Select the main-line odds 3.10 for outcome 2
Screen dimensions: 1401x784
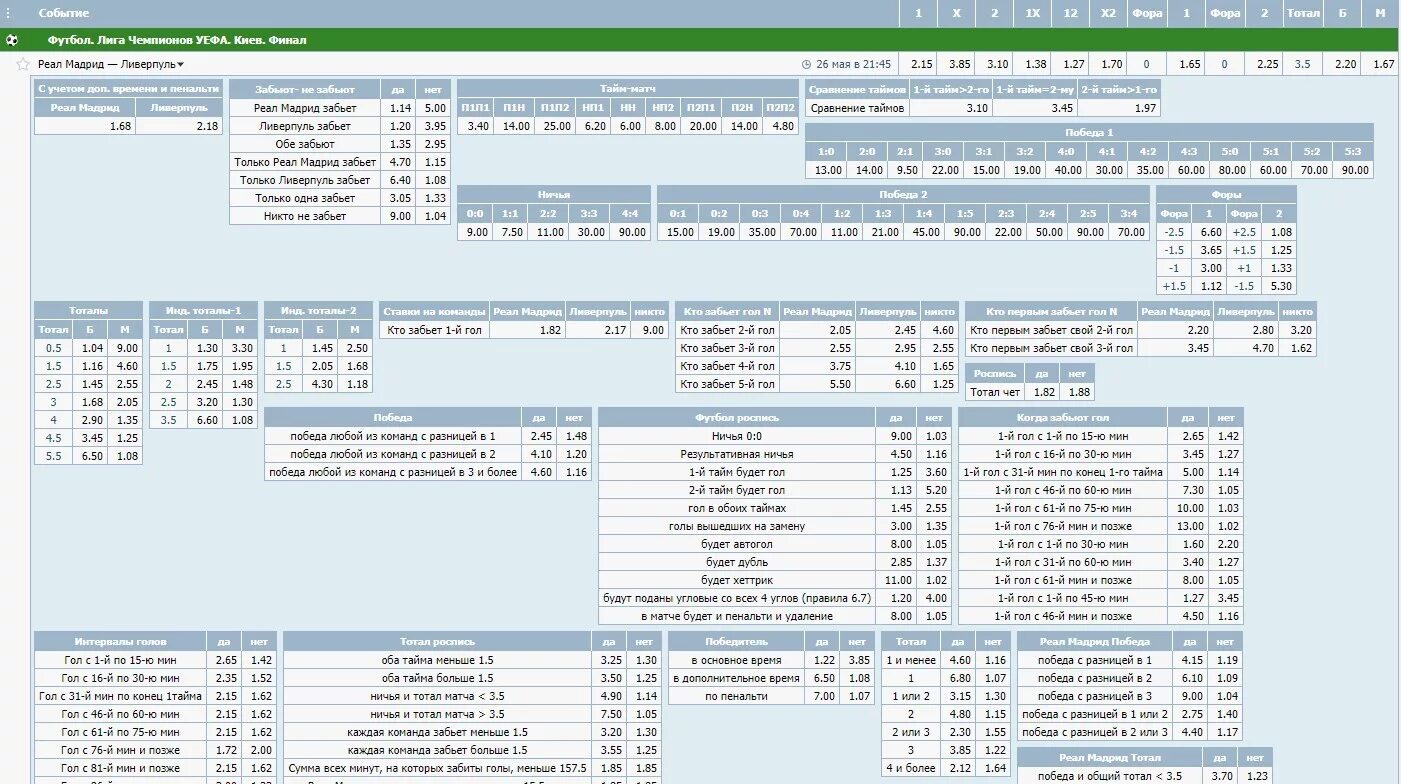[997, 64]
